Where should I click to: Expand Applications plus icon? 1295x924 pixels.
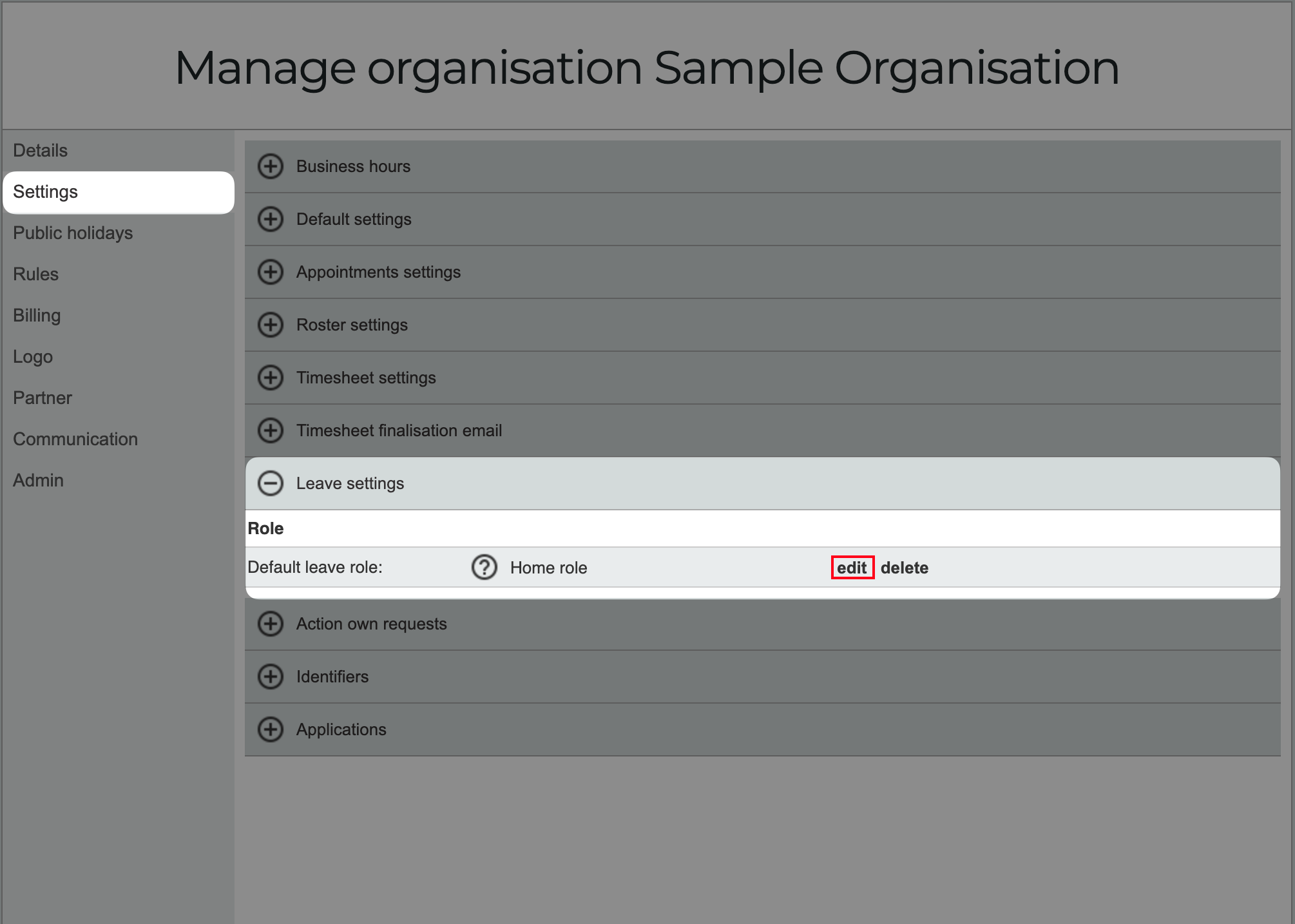point(271,729)
